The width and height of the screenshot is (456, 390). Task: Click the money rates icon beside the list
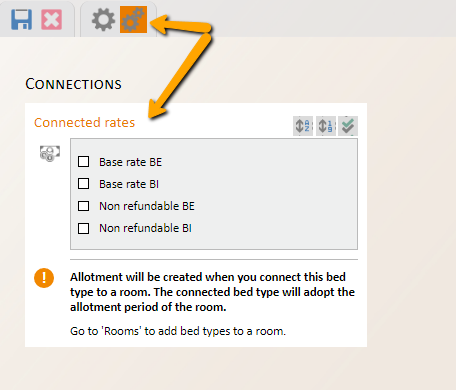[50, 154]
